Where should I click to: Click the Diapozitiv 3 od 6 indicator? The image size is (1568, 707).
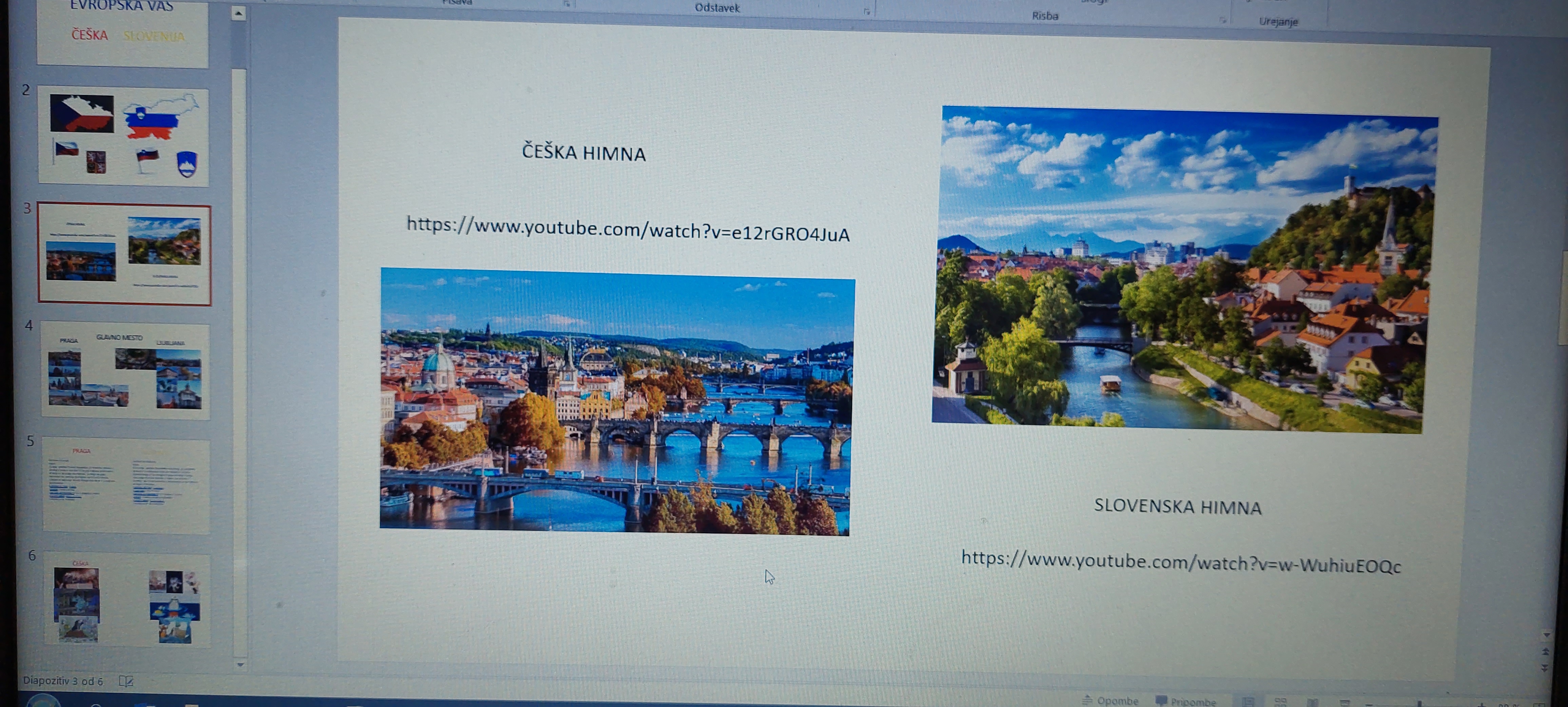click(63, 681)
